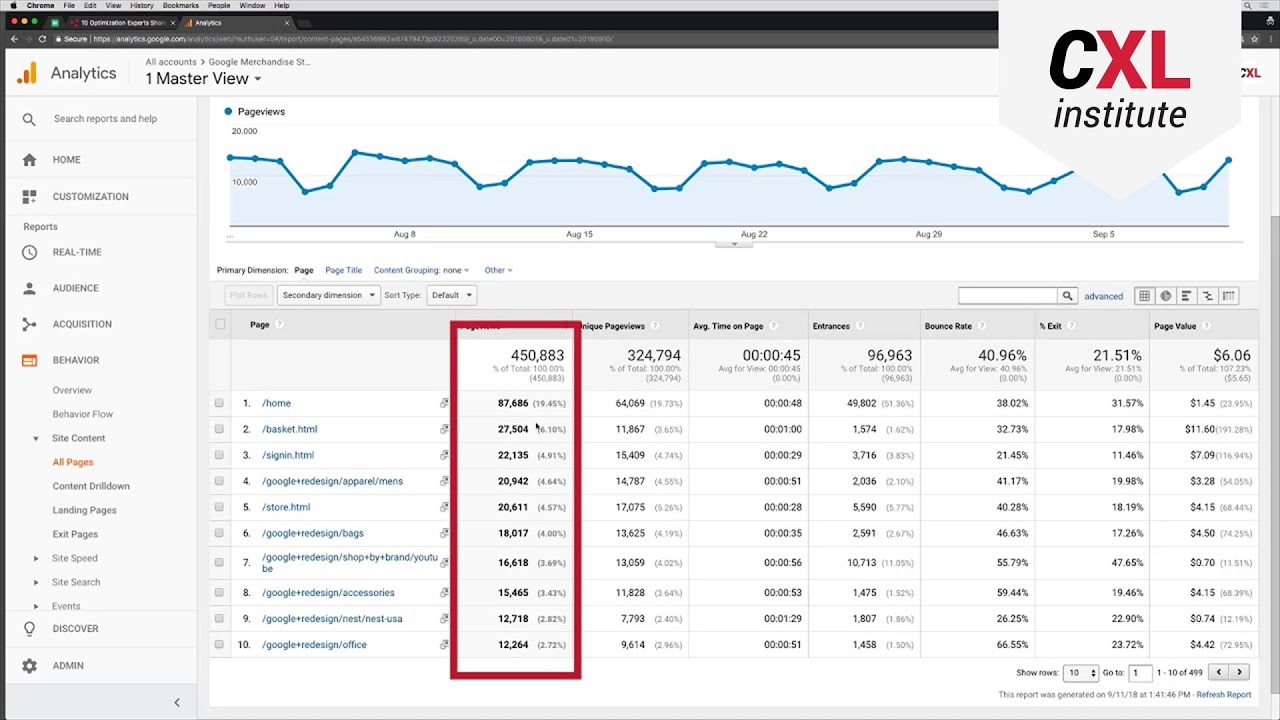The height and width of the screenshot is (720, 1280).
Task: Click the Go to page number field
Action: pos(1140,673)
